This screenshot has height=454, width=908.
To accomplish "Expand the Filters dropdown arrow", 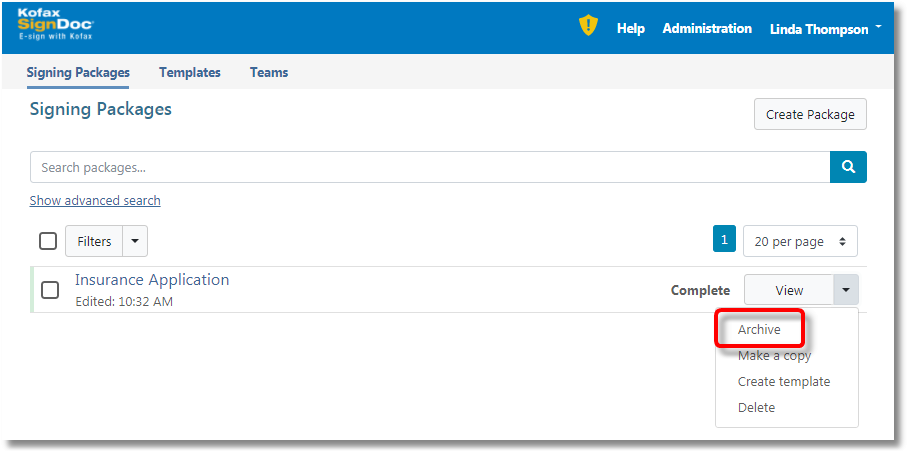I will [x=136, y=241].
